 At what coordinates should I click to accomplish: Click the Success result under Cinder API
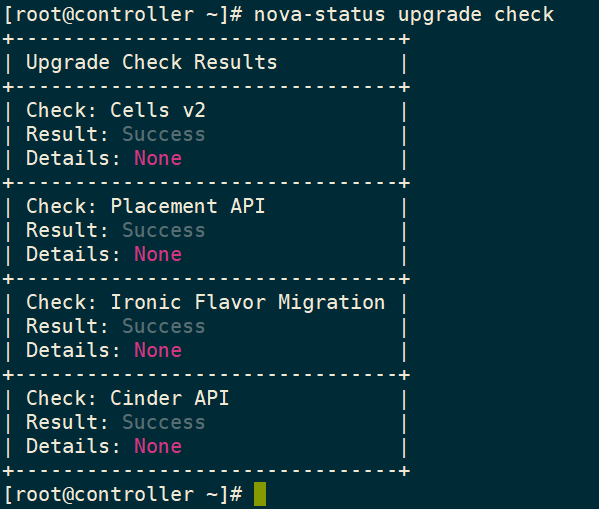coord(164,422)
